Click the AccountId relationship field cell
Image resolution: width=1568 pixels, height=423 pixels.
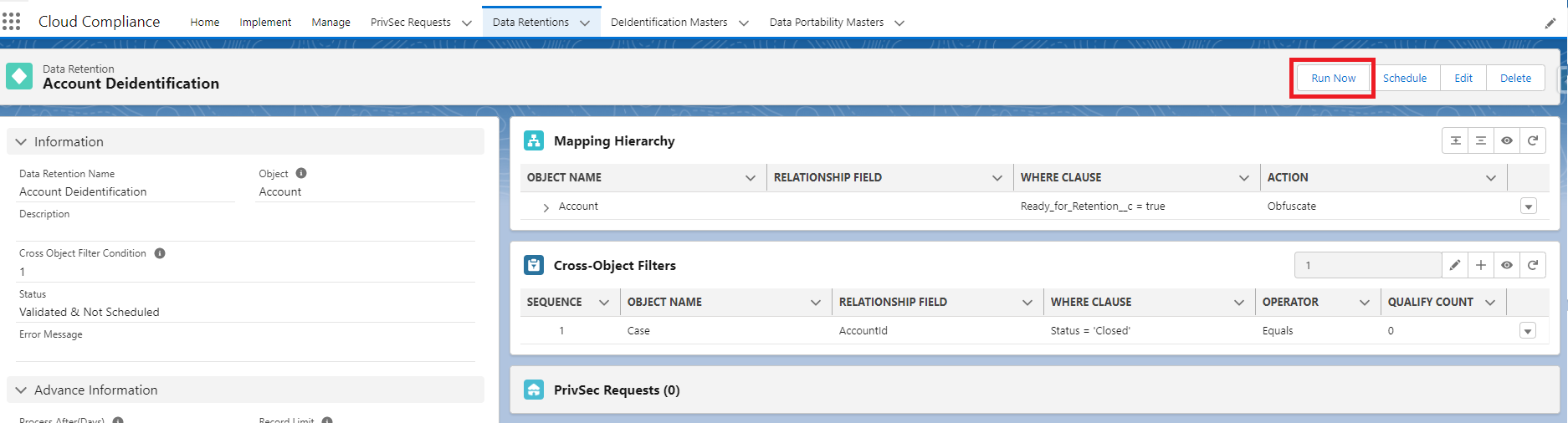pos(863,331)
